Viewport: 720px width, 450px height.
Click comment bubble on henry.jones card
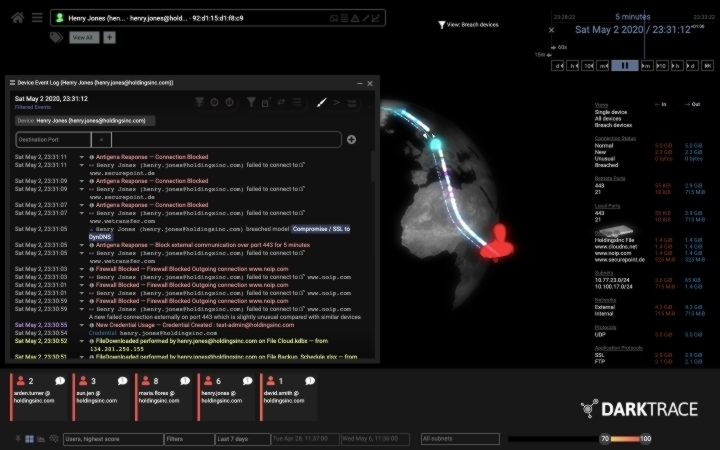click(245, 381)
